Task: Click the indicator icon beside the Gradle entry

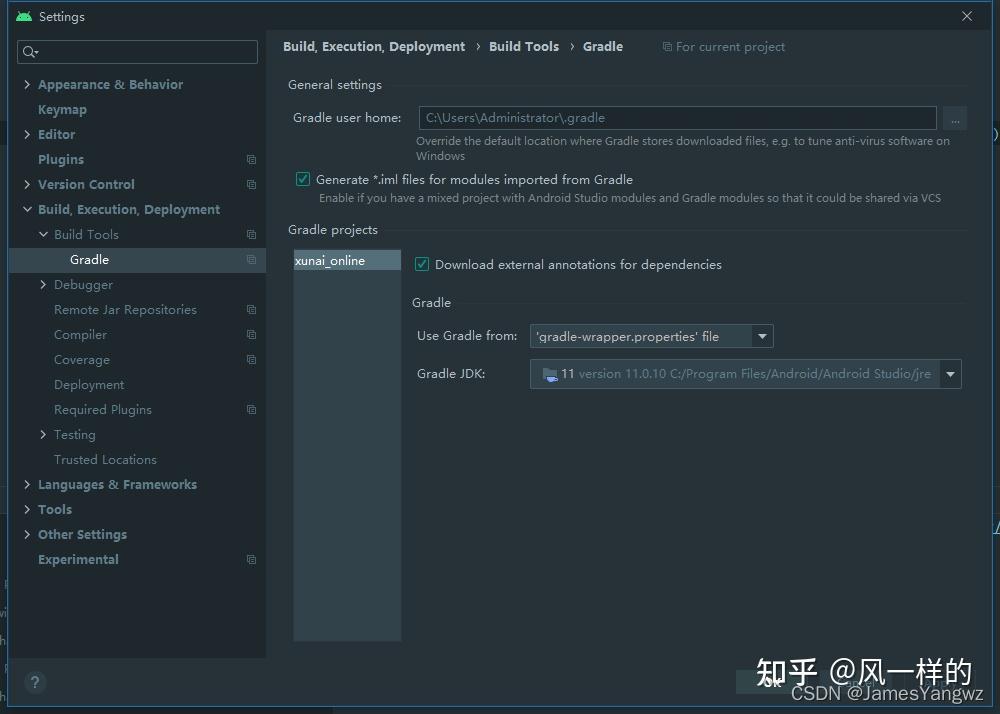Action: coord(250,259)
